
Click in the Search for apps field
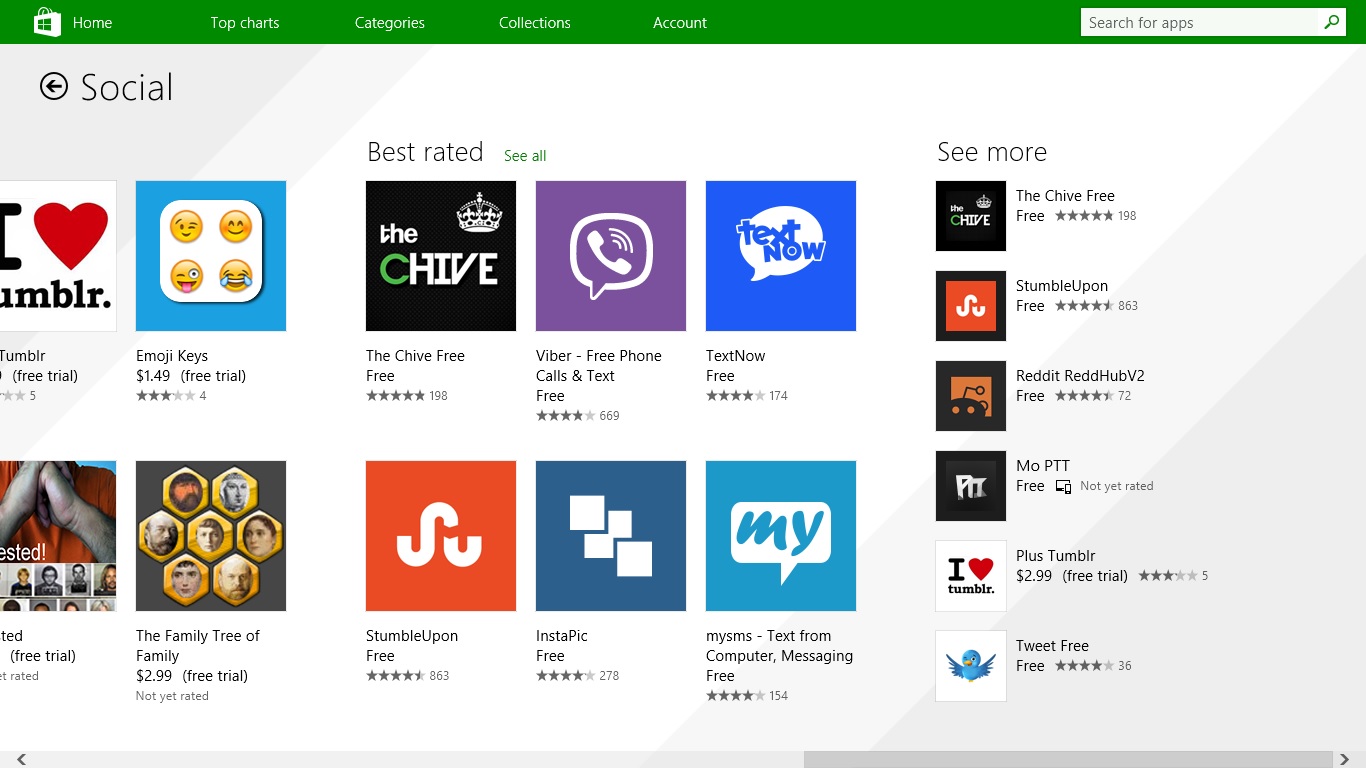point(1200,22)
